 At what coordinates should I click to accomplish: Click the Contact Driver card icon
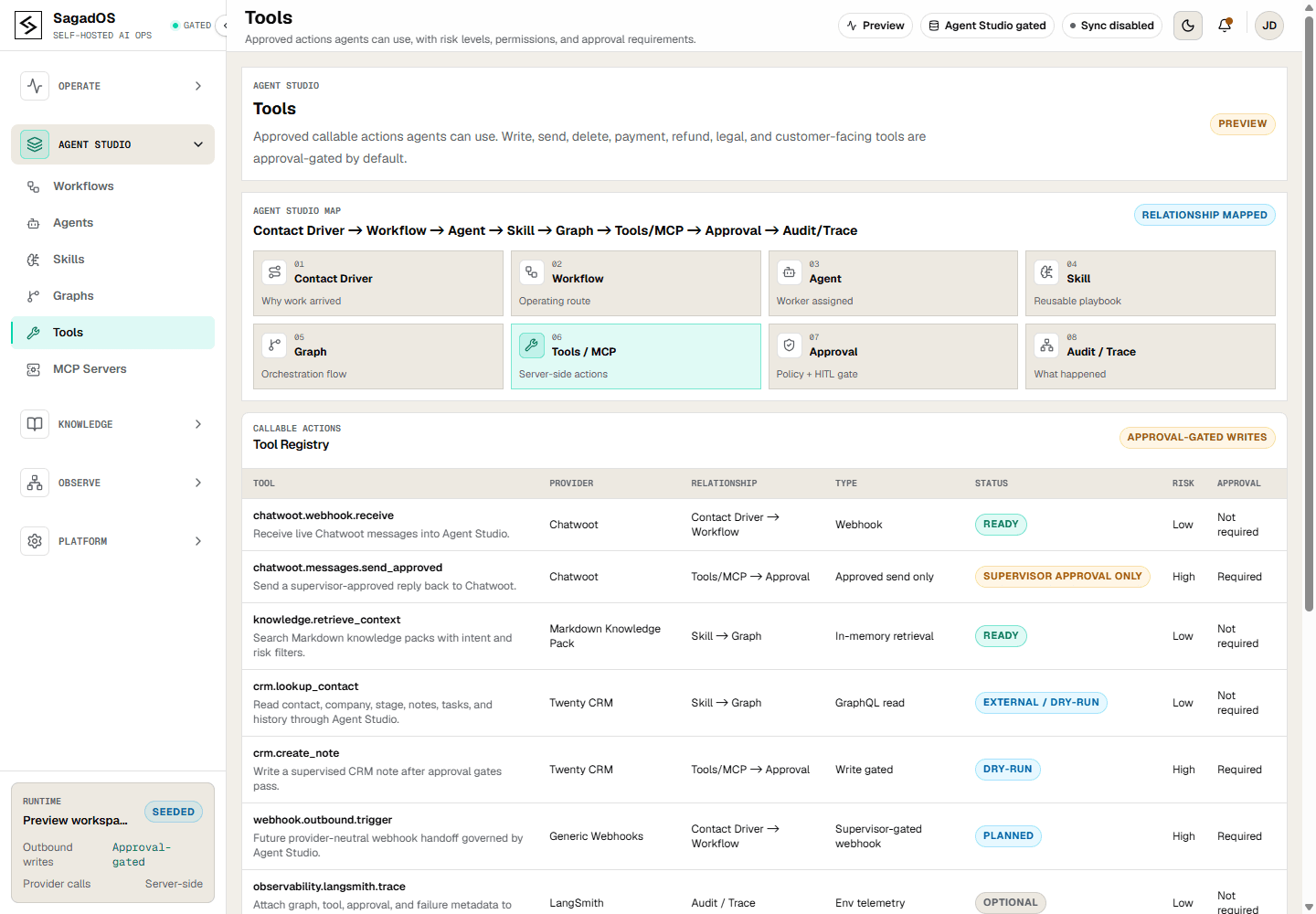[x=274, y=272]
